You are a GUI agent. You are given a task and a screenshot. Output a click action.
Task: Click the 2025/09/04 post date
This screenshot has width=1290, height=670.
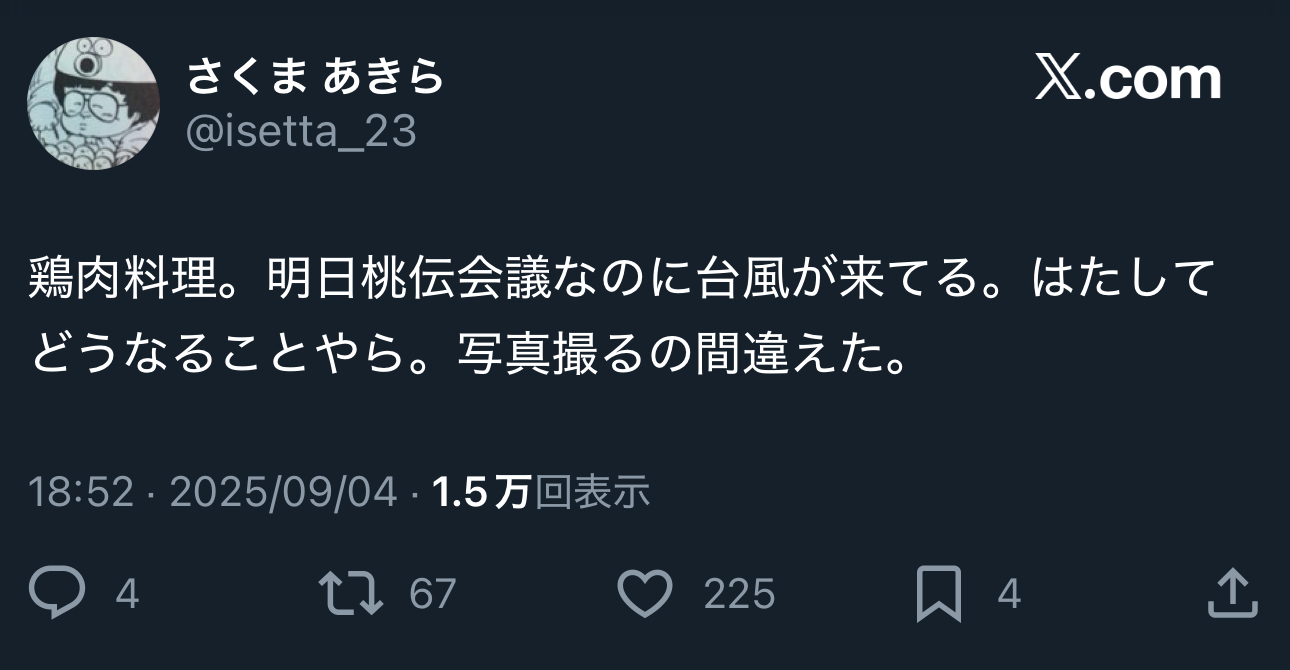pyautogui.click(x=284, y=492)
